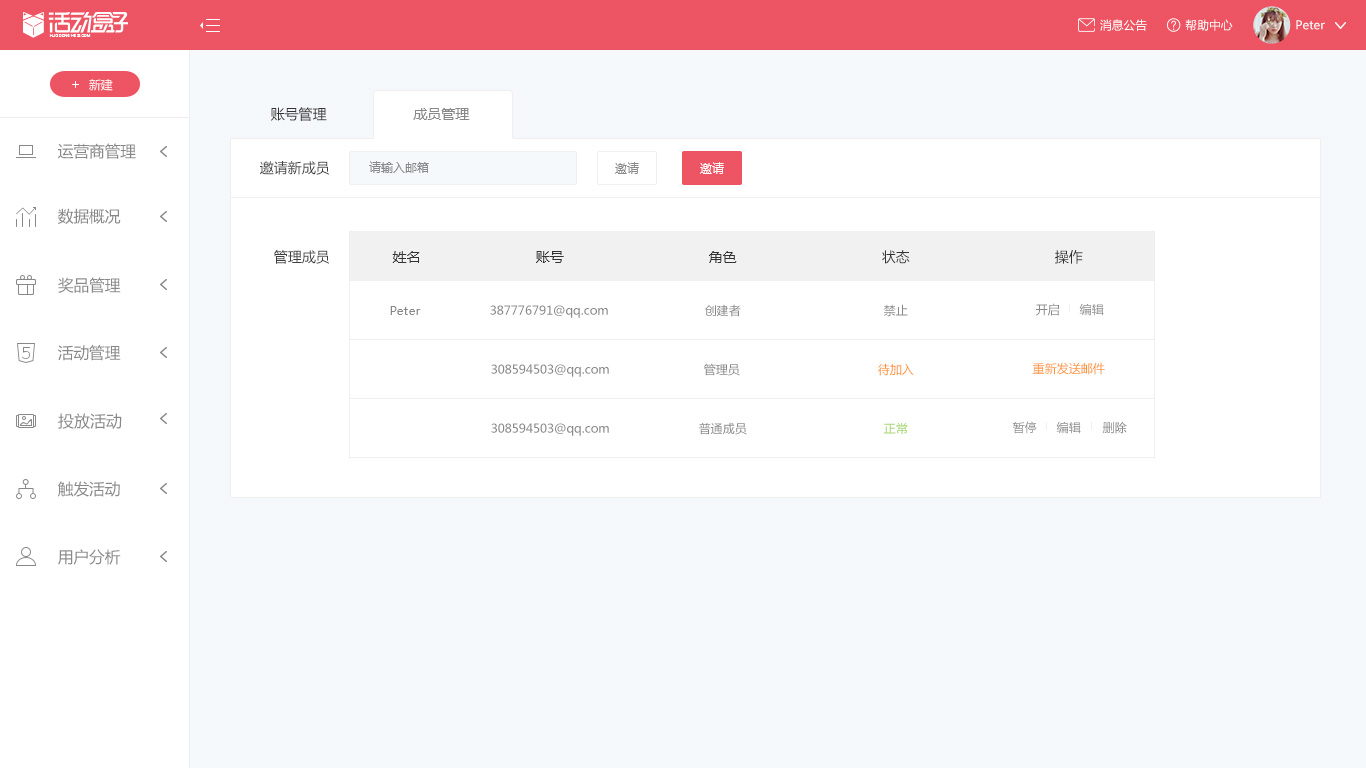Click the person icon for 用户分析
The height and width of the screenshot is (768, 1366).
tap(26, 557)
